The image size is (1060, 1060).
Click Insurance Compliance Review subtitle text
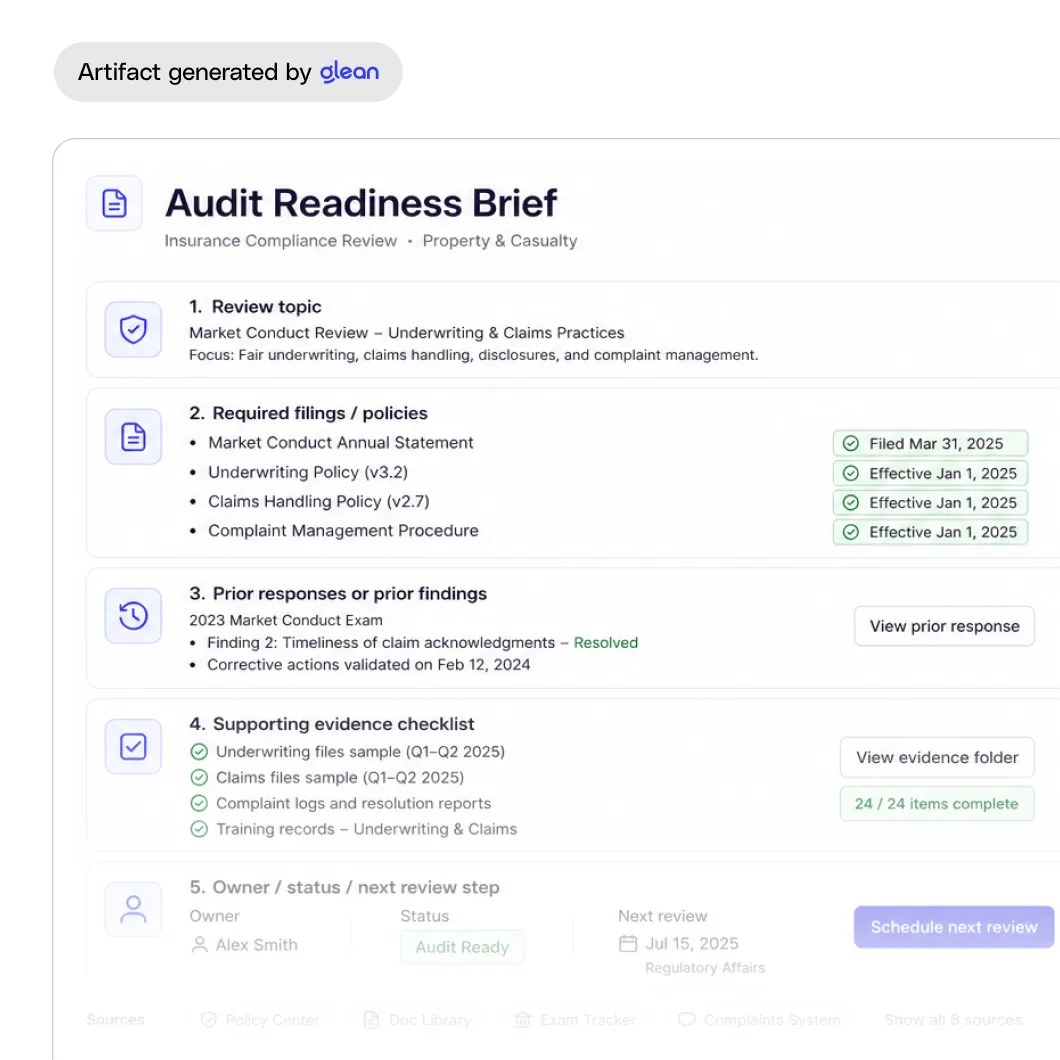(281, 241)
